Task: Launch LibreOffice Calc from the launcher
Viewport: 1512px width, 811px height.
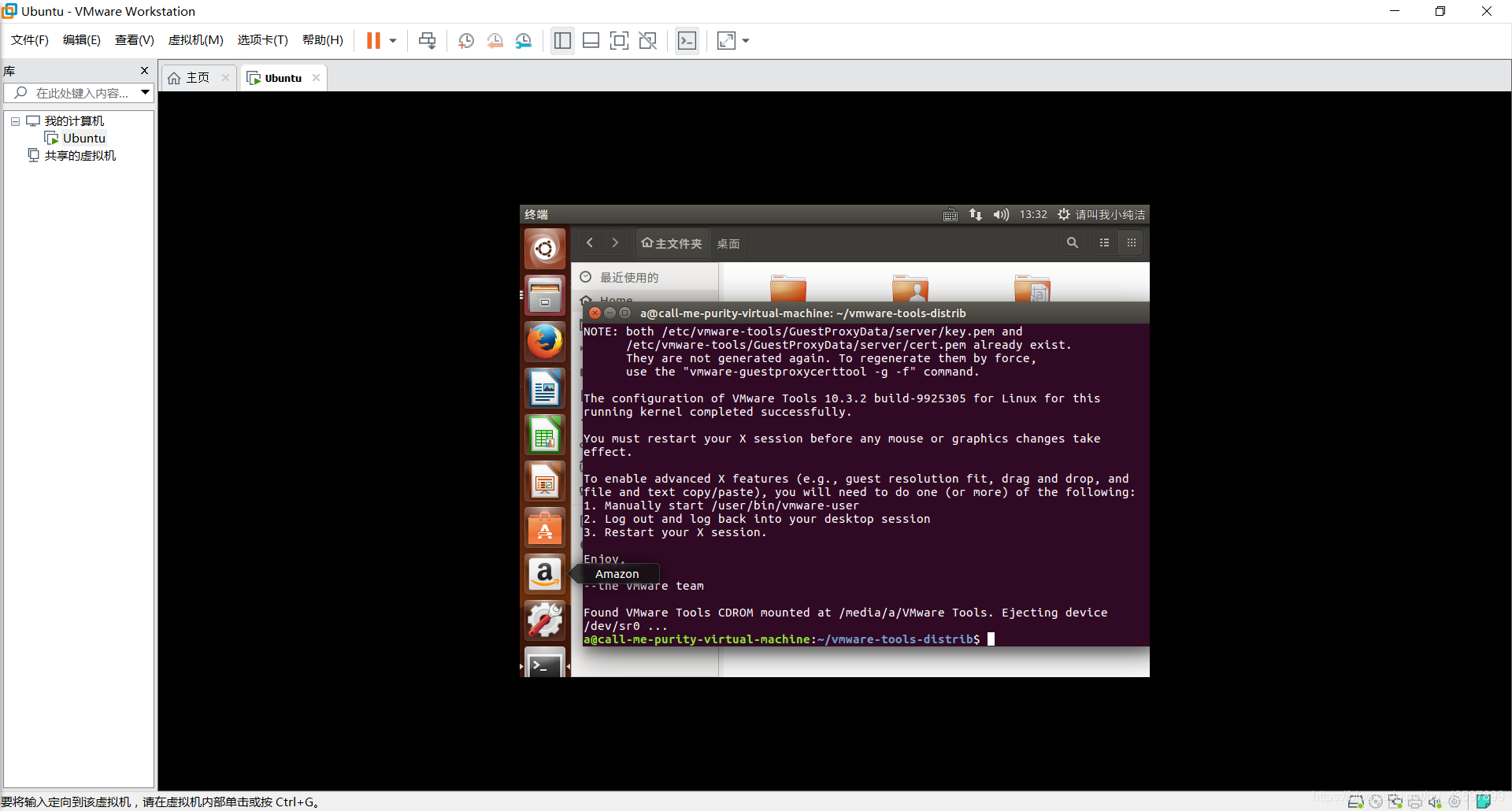Action: coord(545,435)
